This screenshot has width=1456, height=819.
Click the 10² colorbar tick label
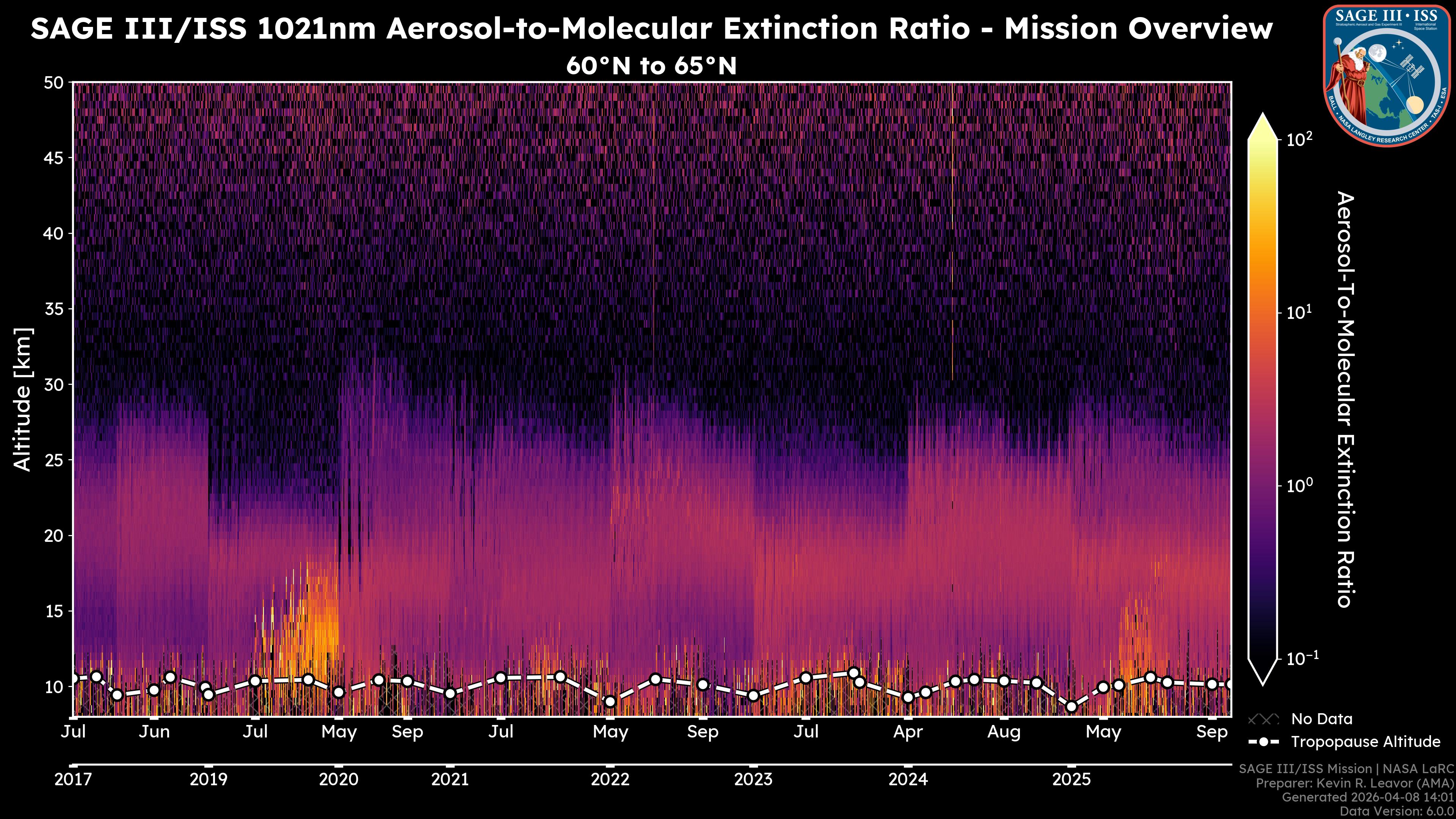(x=1299, y=139)
